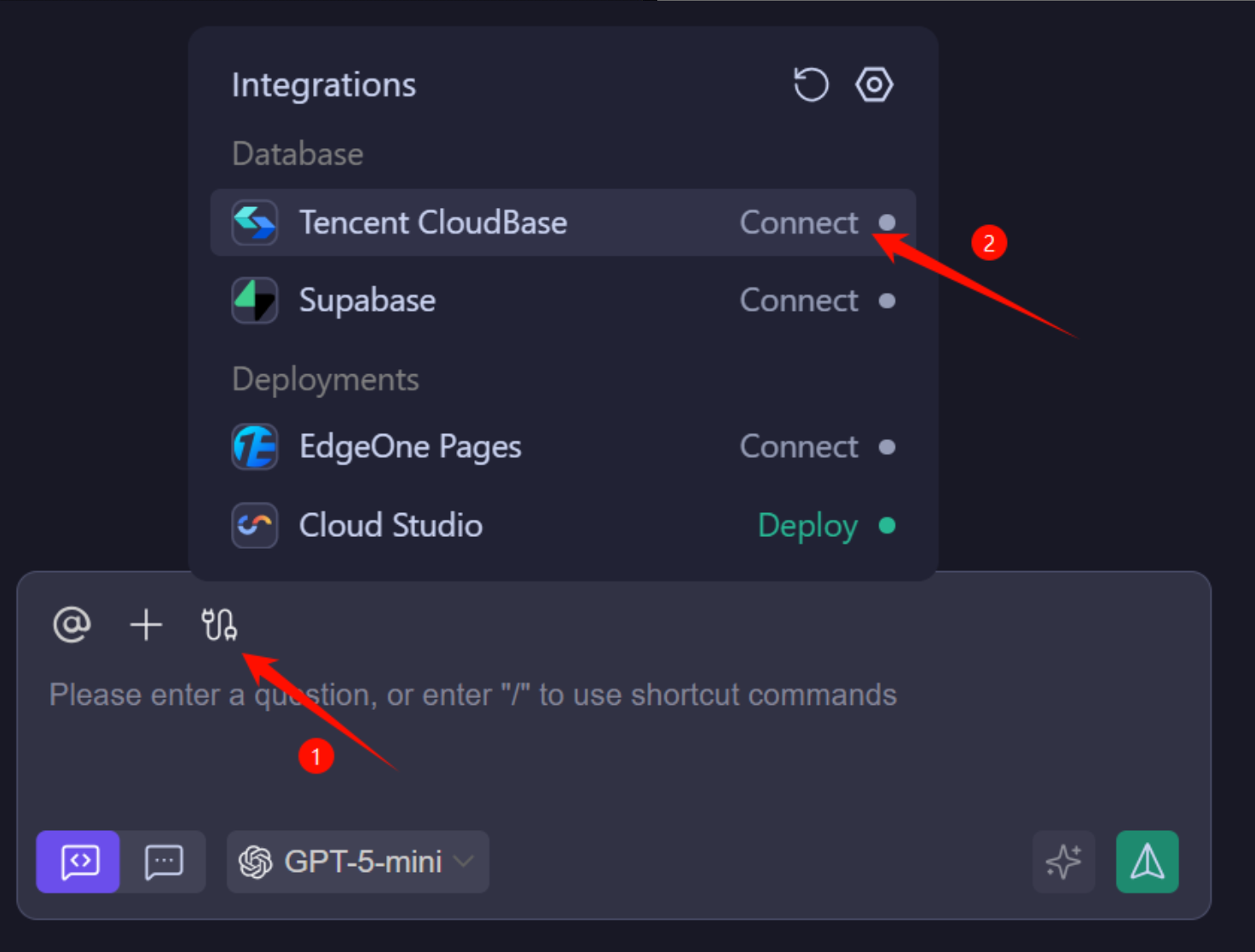
Task: Switch to chat mode
Action: [164, 862]
